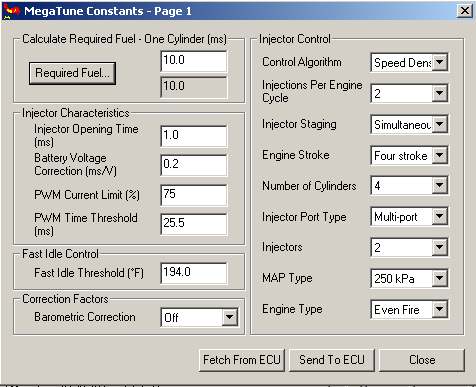Click the Number of Cylinders label
Screen dimensions: 476x387
pyautogui.click(x=309, y=186)
